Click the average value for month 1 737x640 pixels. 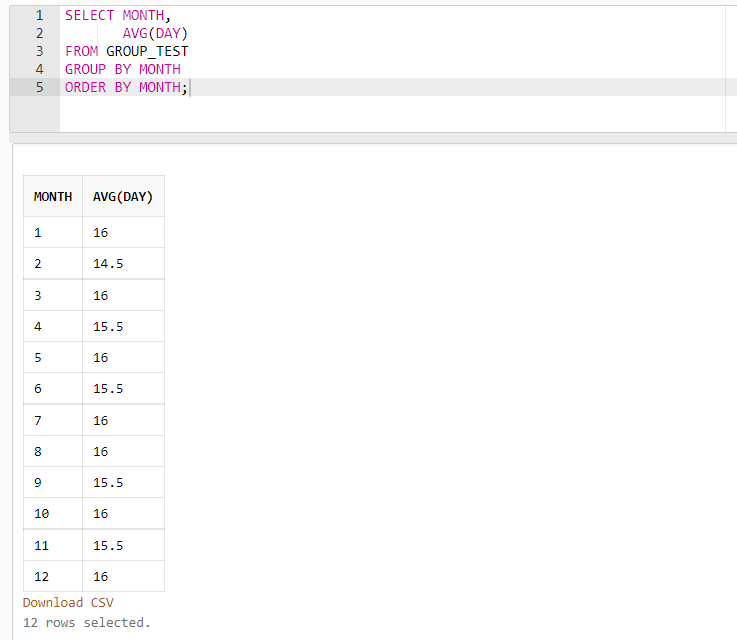pos(100,232)
